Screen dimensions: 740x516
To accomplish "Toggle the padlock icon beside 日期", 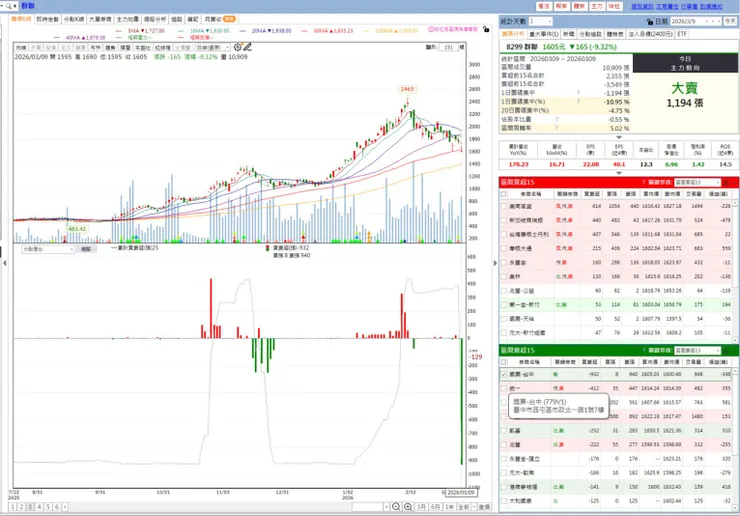I will [x=649, y=22].
